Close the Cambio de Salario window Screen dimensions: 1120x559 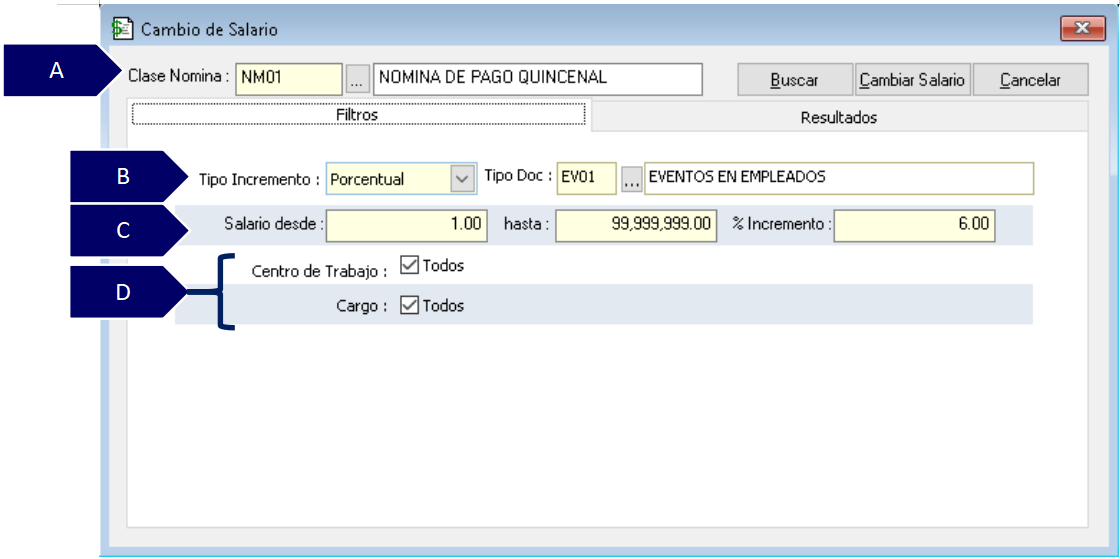pyautogui.click(x=1083, y=29)
